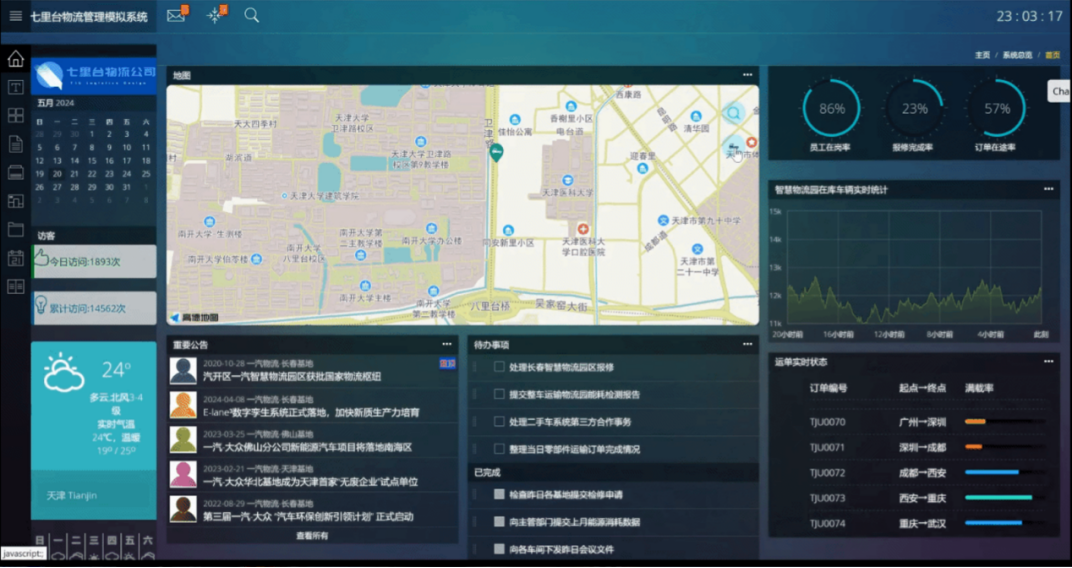Open the text 'T' sidebar icon
Image resolution: width=1072 pixels, height=568 pixels.
(15, 87)
